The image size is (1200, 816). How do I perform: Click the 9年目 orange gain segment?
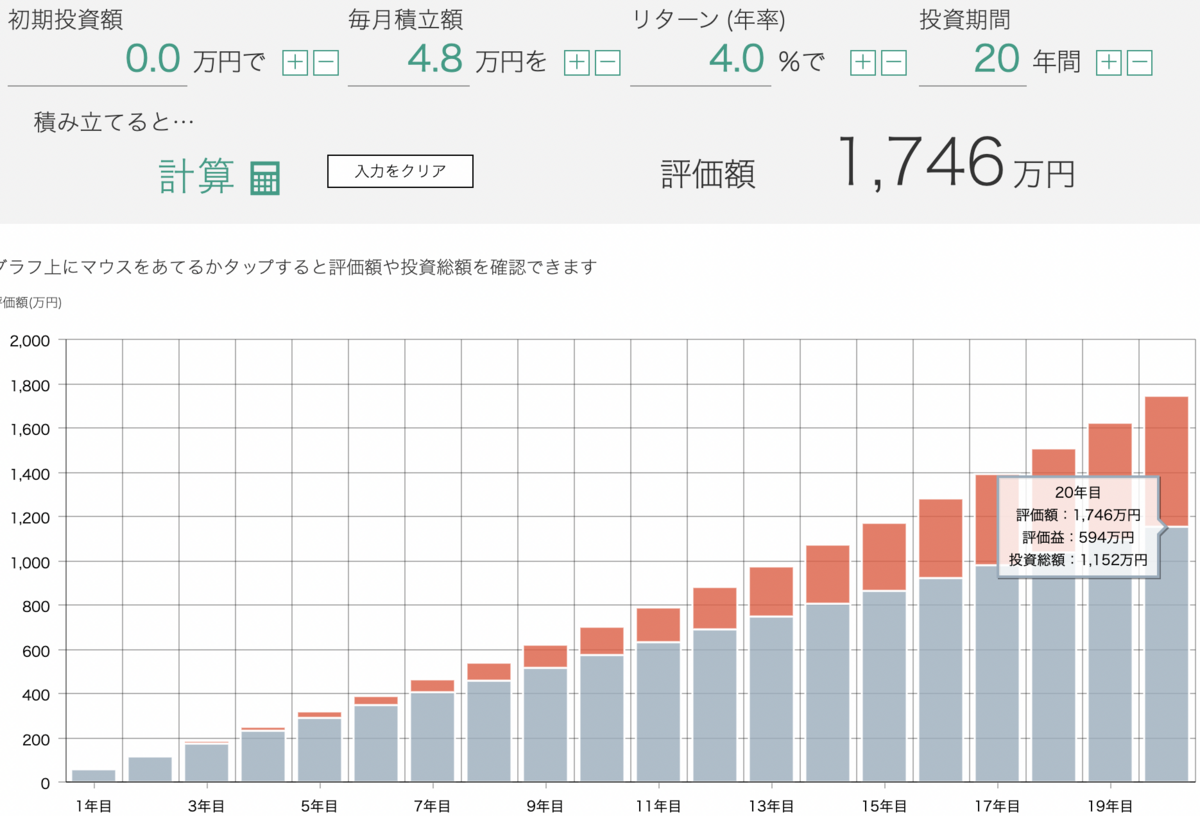pyautogui.click(x=546, y=656)
